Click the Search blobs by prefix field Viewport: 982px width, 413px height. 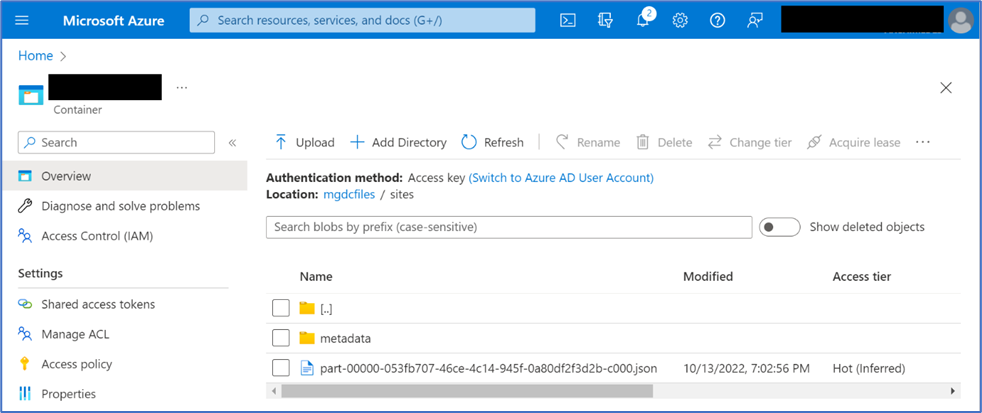pyautogui.click(x=509, y=227)
